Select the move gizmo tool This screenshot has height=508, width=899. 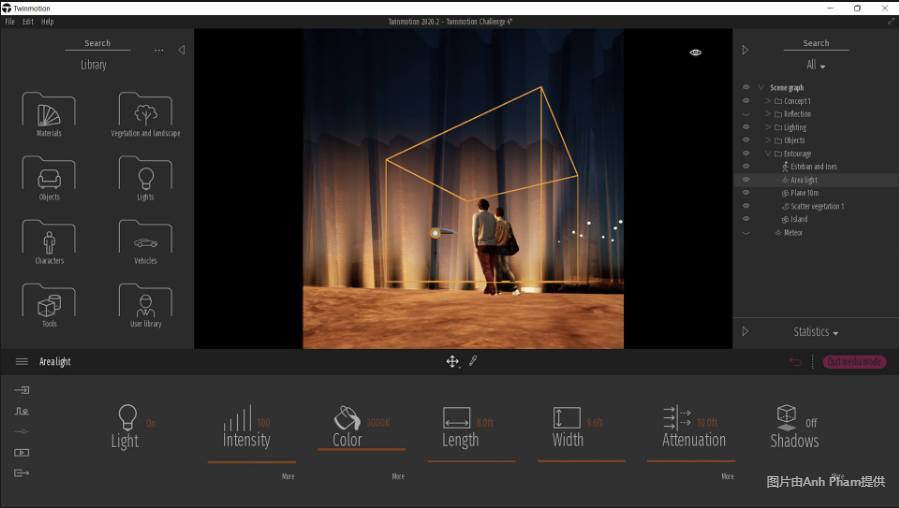click(x=452, y=361)
